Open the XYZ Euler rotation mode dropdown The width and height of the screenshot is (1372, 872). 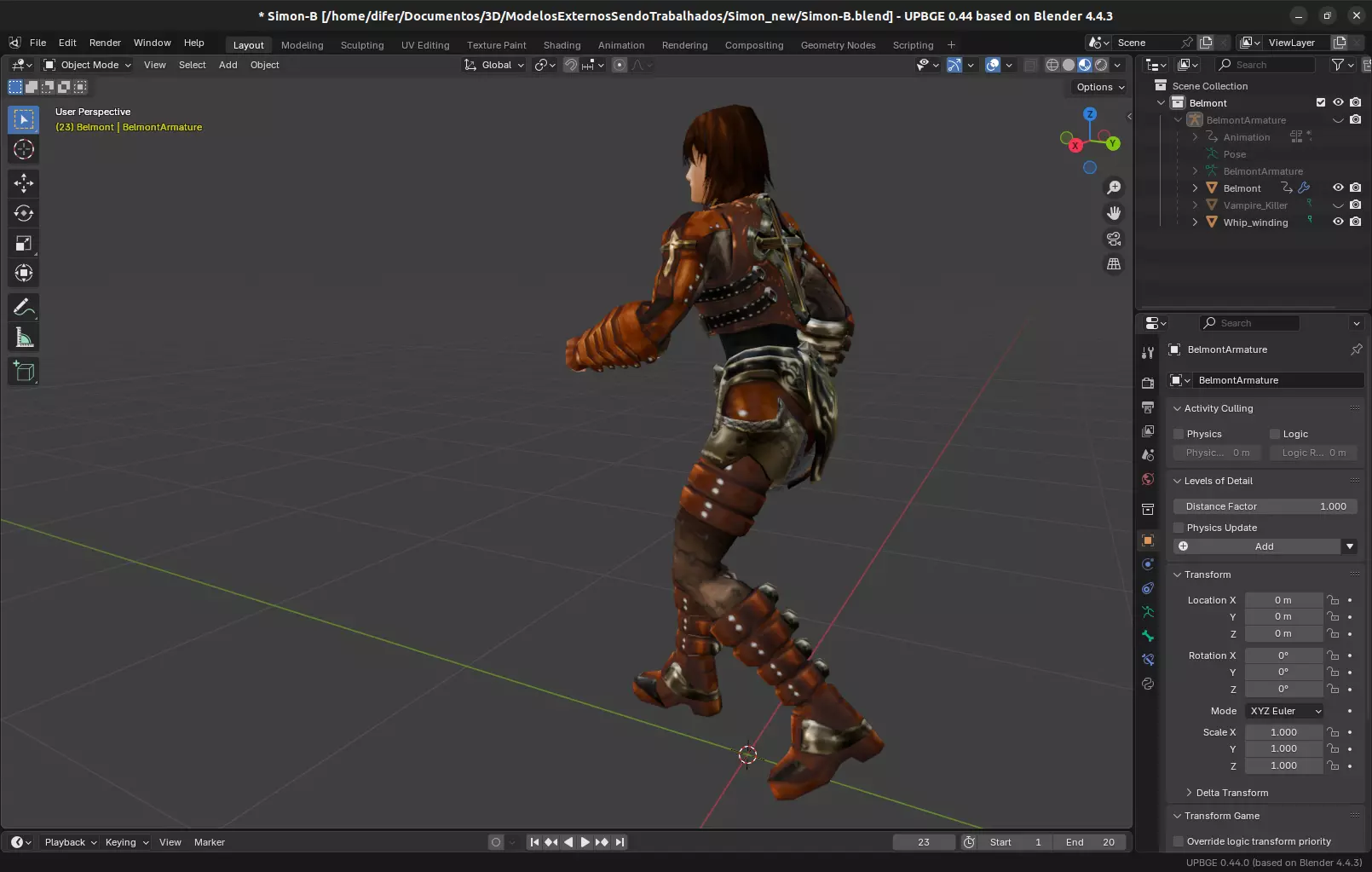pos(1285,711)
